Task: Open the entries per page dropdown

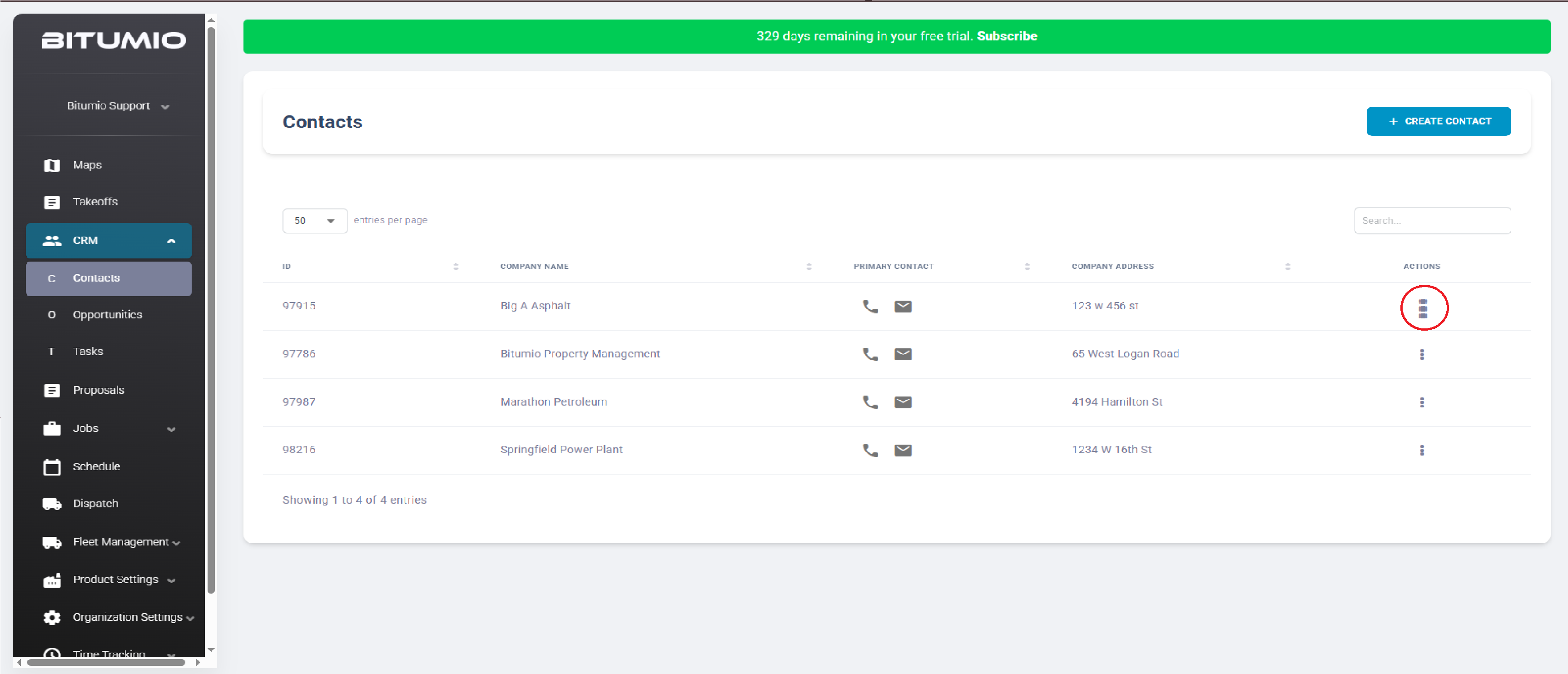Action: [x=315, y=221]
